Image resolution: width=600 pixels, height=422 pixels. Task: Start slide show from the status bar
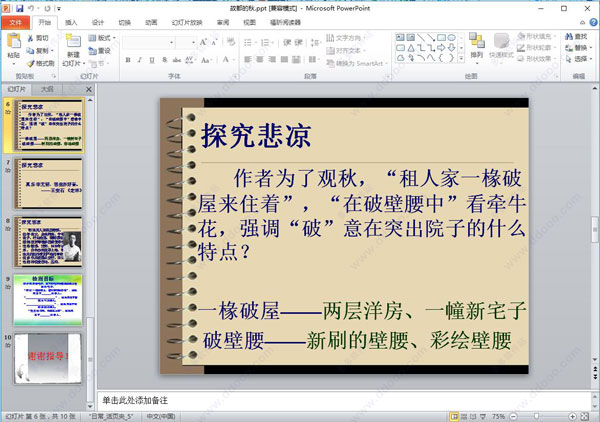(483, 416)
